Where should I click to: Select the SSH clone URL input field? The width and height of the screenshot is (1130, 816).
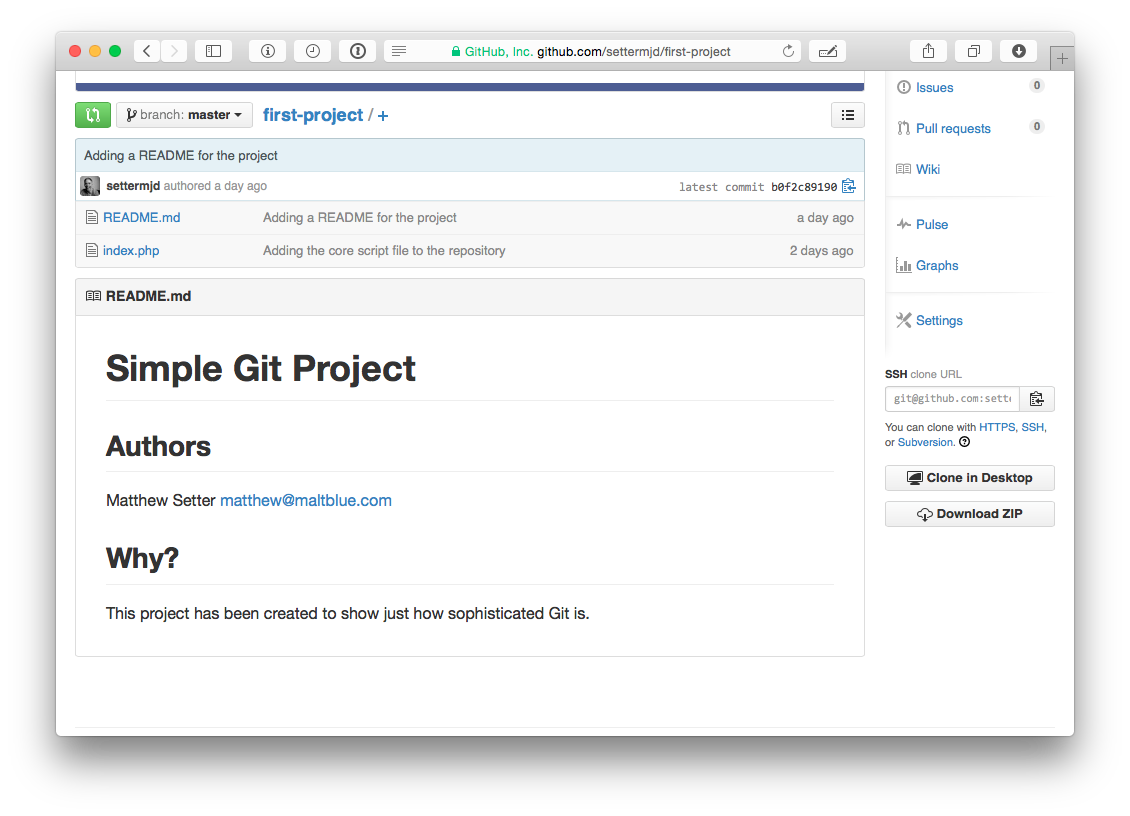(x=951, y=398)
